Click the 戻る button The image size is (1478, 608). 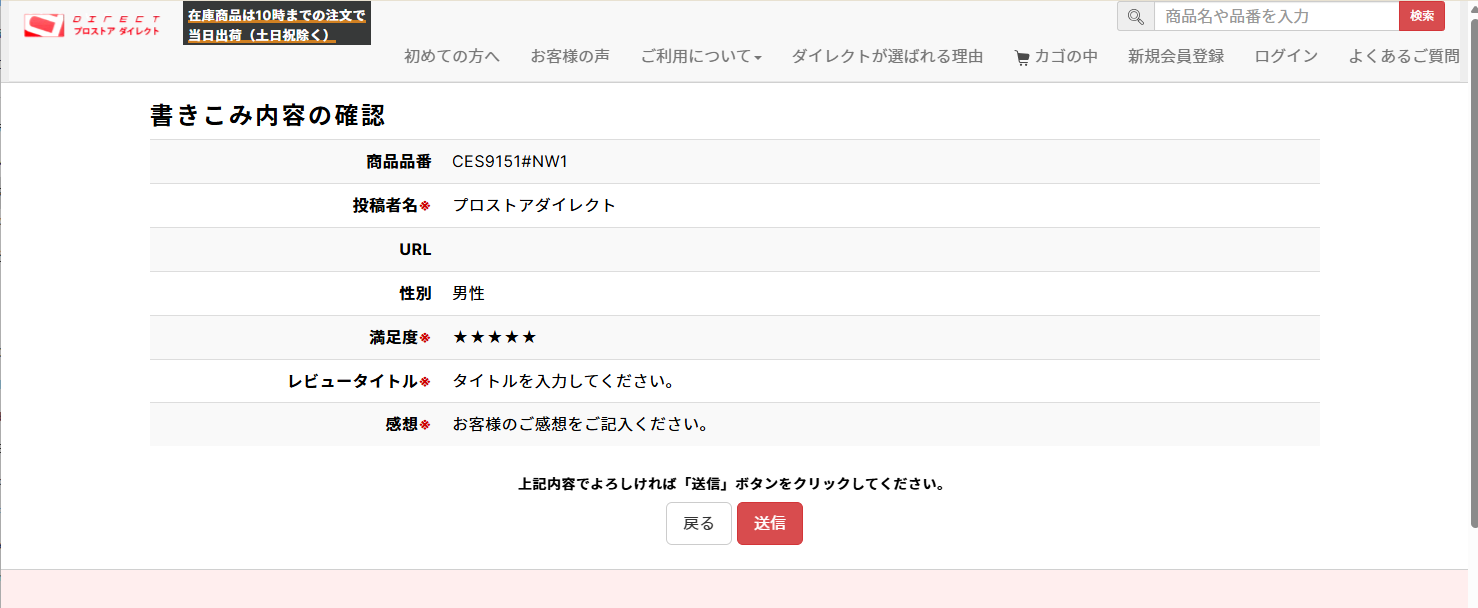[x=699, y=524]
